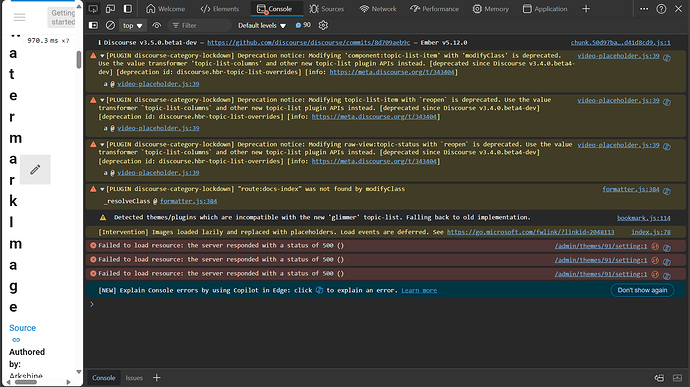
Task: Explain route:docs-index warning with Copilot
Action: 667,191
